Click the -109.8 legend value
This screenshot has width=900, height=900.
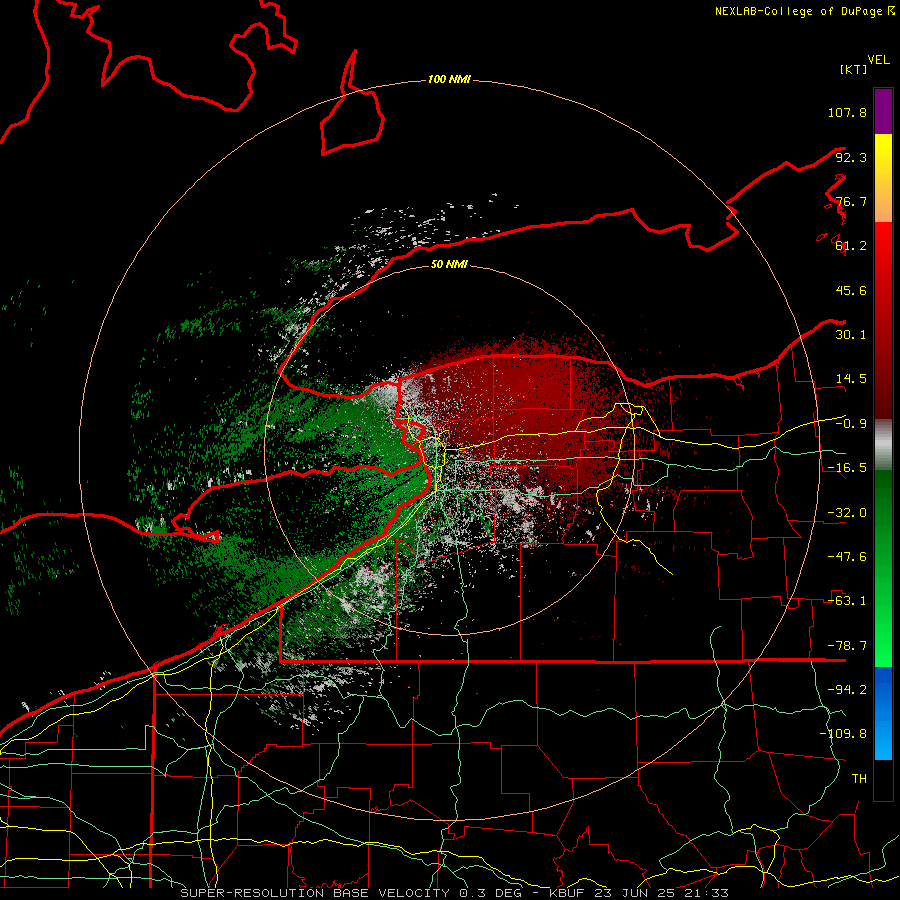tap(843, 734)
